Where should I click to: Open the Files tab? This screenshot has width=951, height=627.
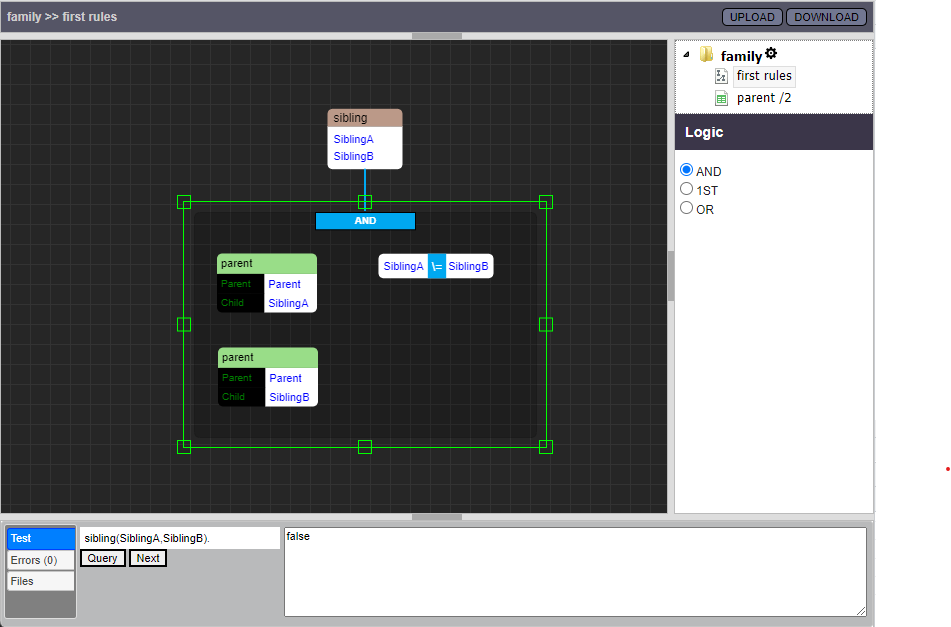click(40, 581)
